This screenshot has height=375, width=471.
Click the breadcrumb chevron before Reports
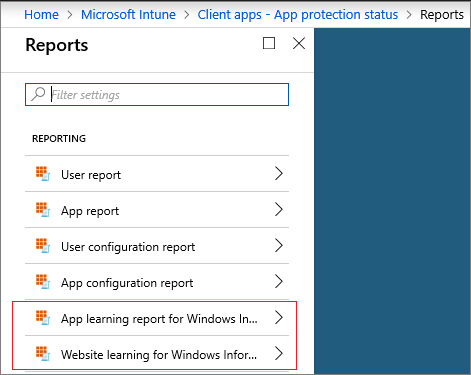coord(409,15)
